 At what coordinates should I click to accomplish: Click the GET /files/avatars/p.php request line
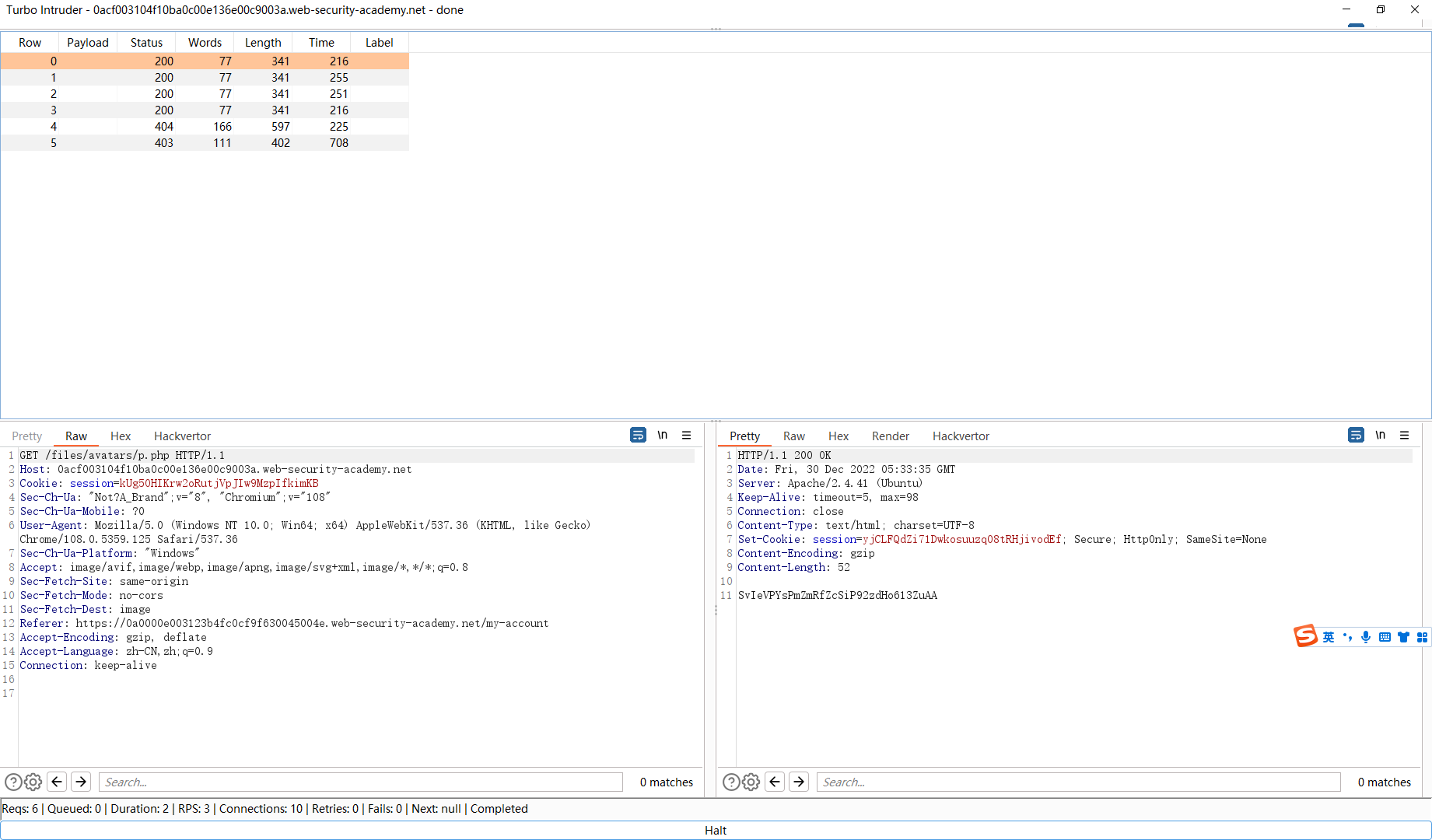click(122, 455)
